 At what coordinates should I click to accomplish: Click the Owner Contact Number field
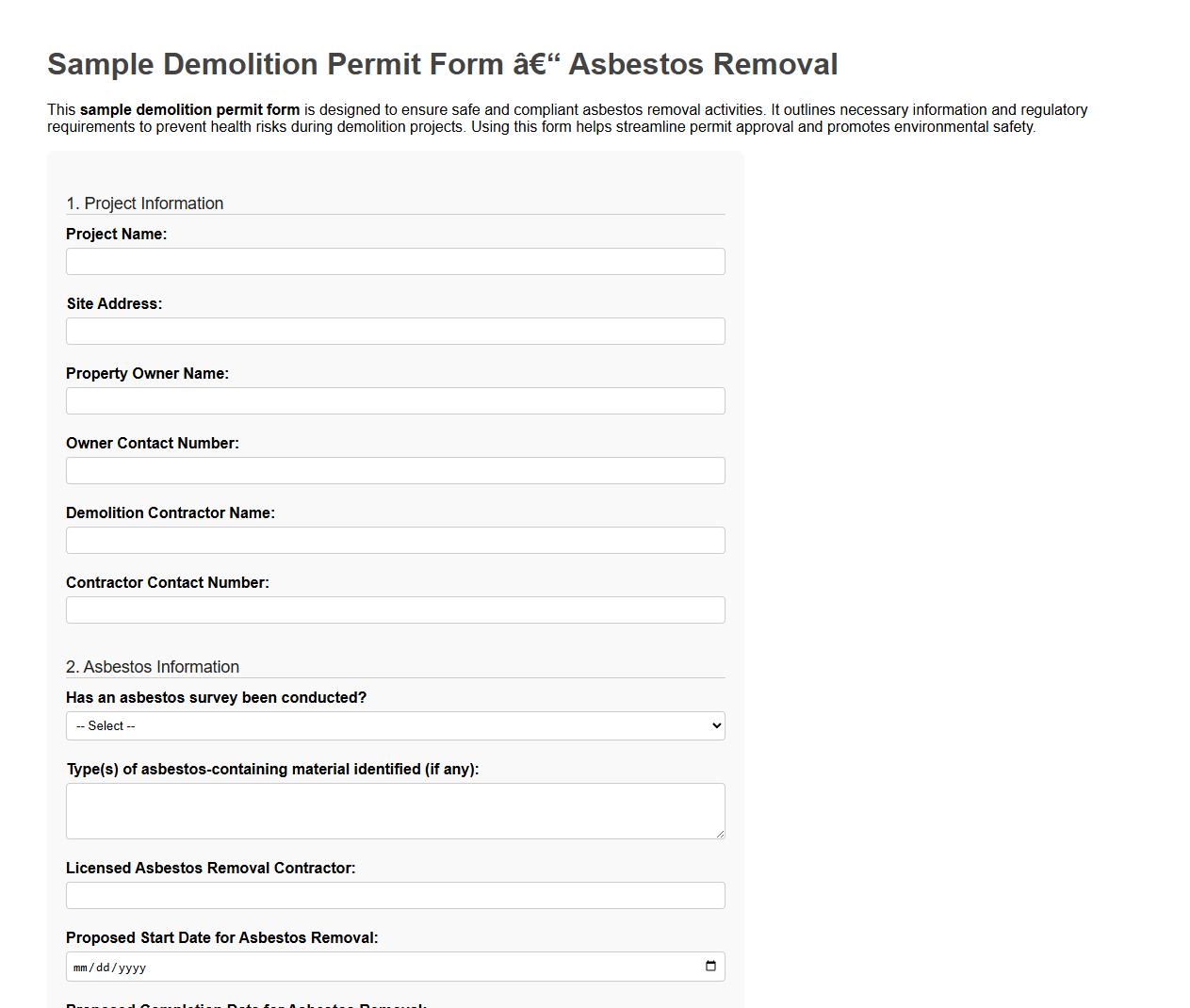click(396, 470)
